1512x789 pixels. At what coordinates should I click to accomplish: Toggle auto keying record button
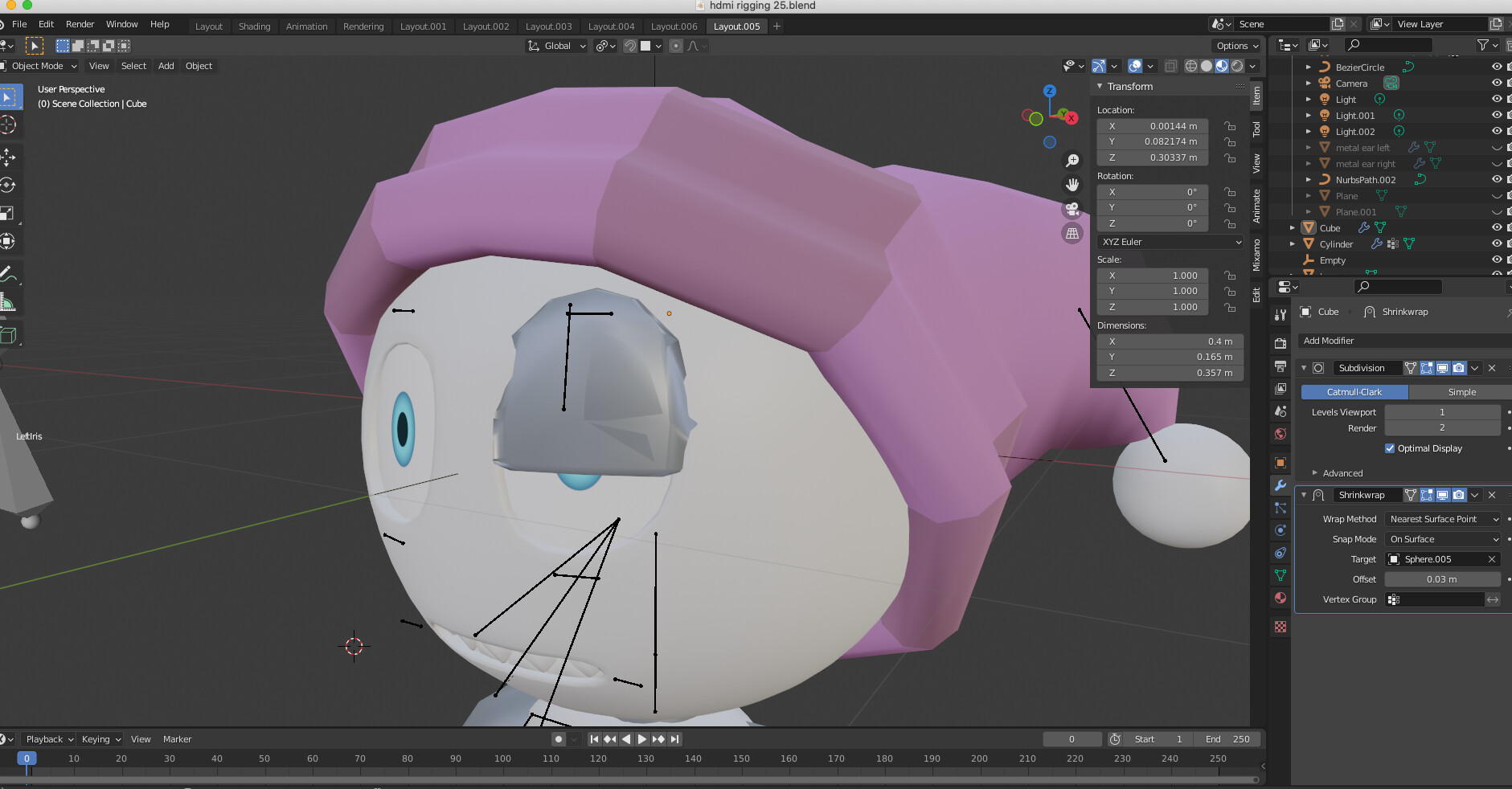[559, 739]
